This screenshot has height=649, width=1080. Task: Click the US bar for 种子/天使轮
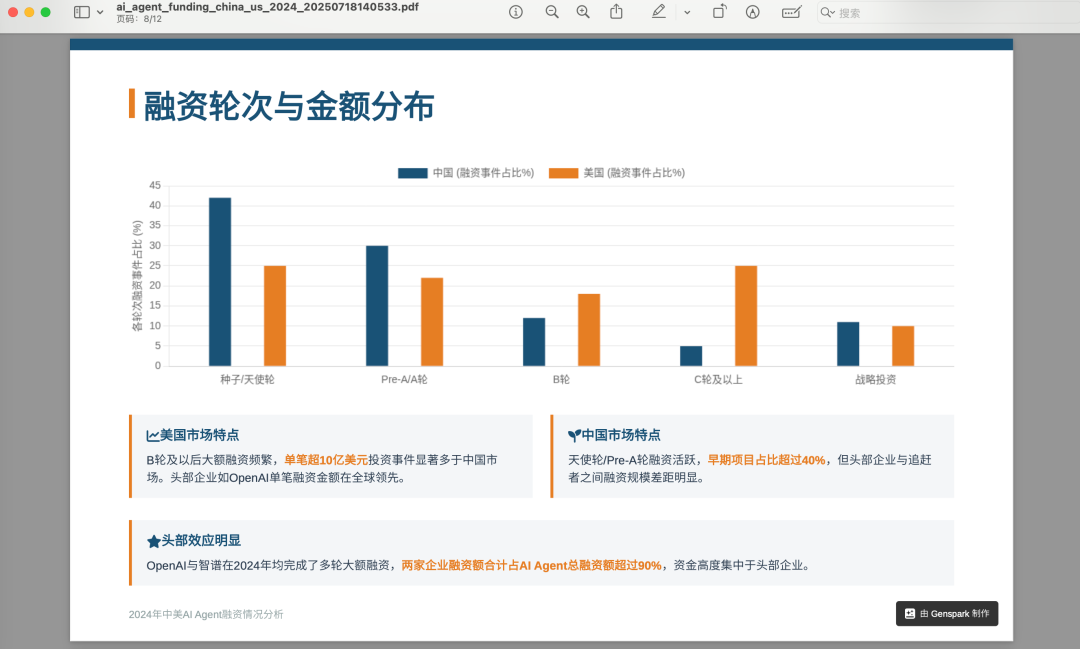point(275,316)
